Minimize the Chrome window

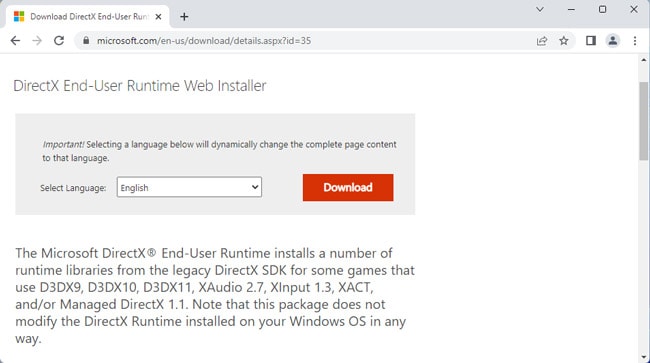(x=571, y=9)
